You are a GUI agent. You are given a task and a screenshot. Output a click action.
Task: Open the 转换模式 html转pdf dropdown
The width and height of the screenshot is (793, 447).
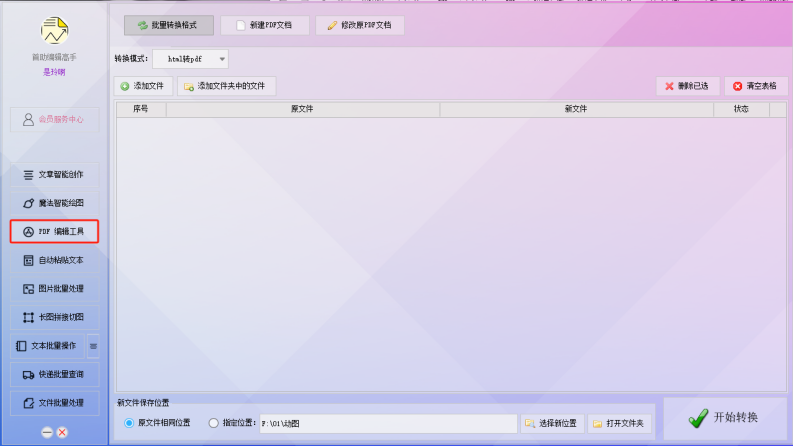pyautogui.click(x=191, y=59)
